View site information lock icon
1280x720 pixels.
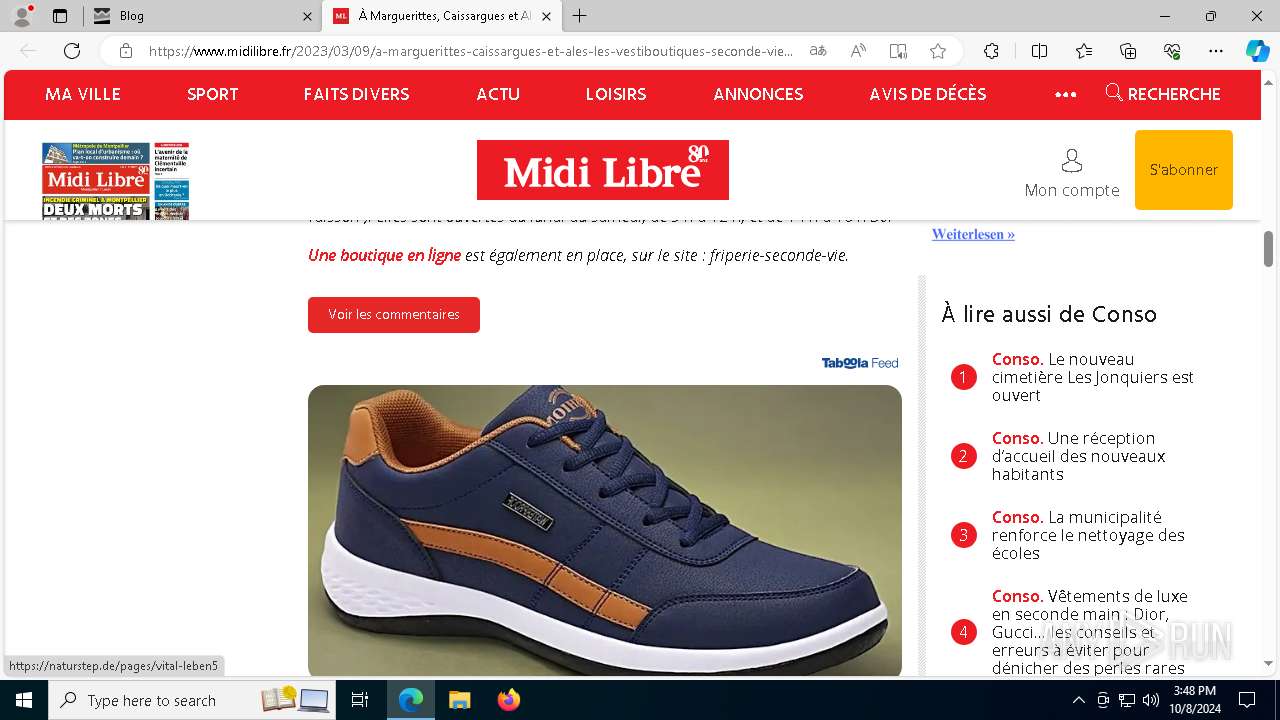pyautogui.click(x=126, y=51)
